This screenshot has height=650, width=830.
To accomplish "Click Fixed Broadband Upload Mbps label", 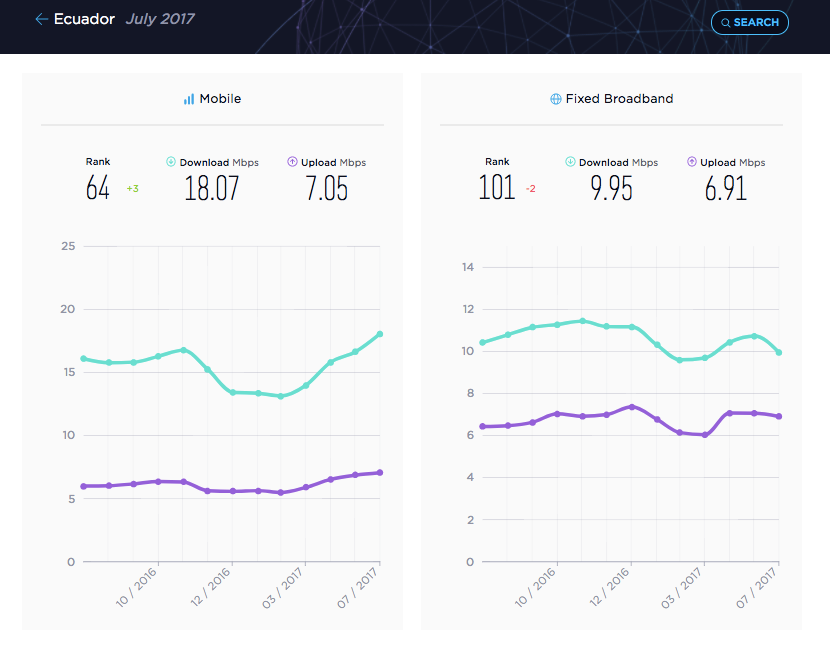I will (733, 162).
